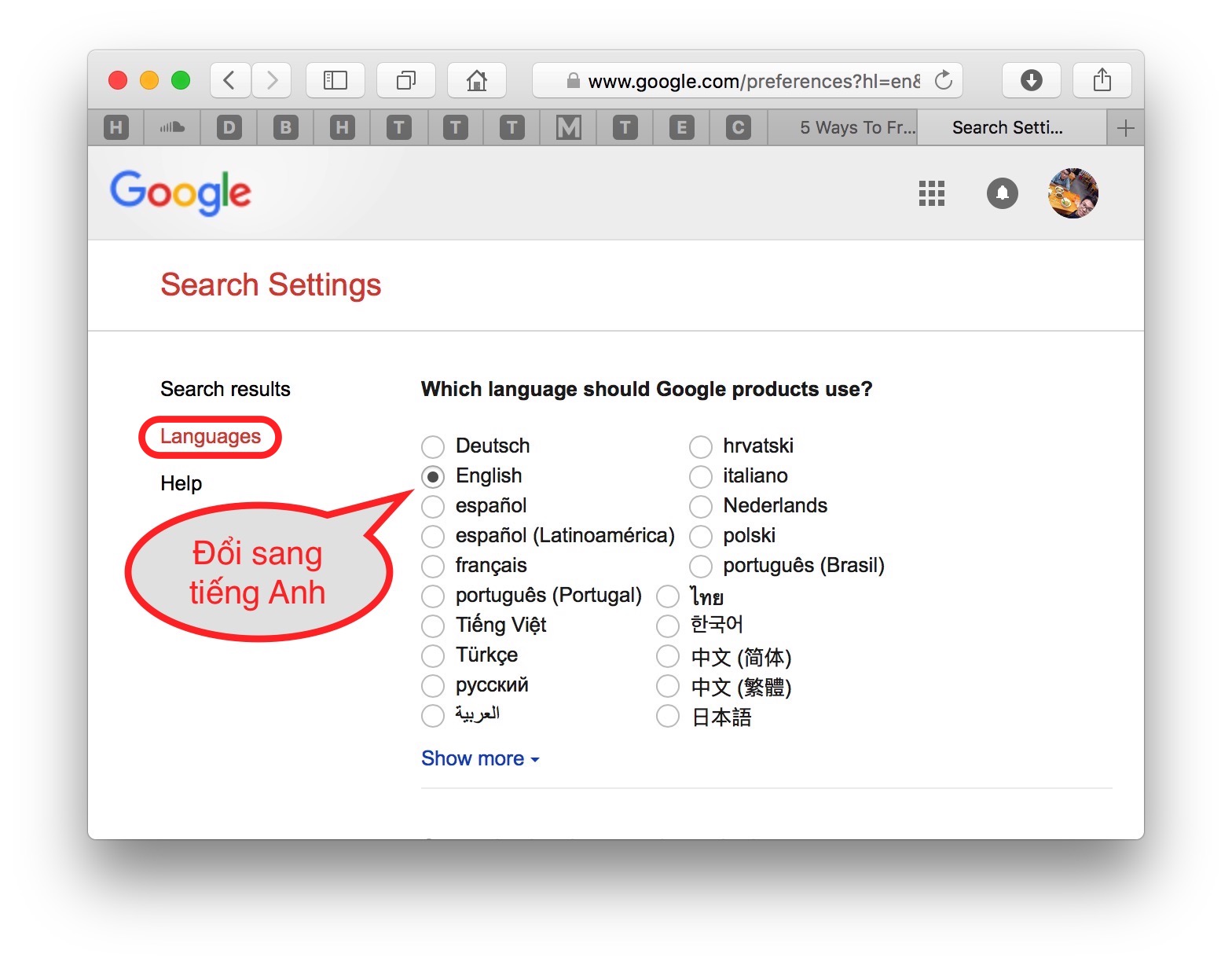Open the tab overview icon
Viewport: 1232px width, 965px height.
click(406, 80)
